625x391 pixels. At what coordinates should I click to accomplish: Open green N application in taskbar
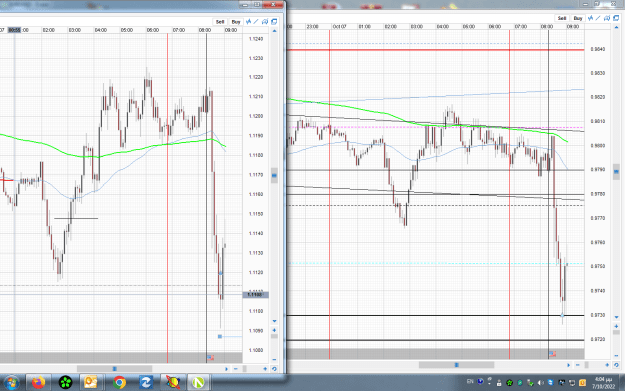(x=199, y=383)
